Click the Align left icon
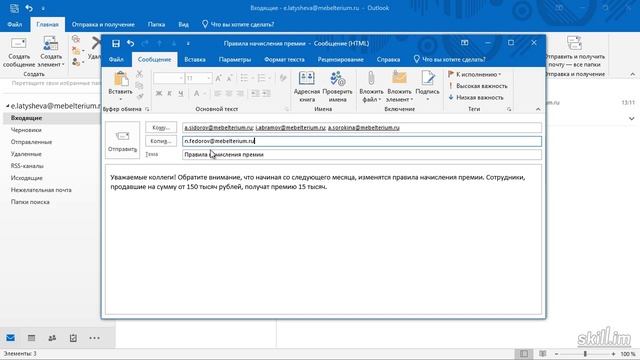 [x=218, y=93]
